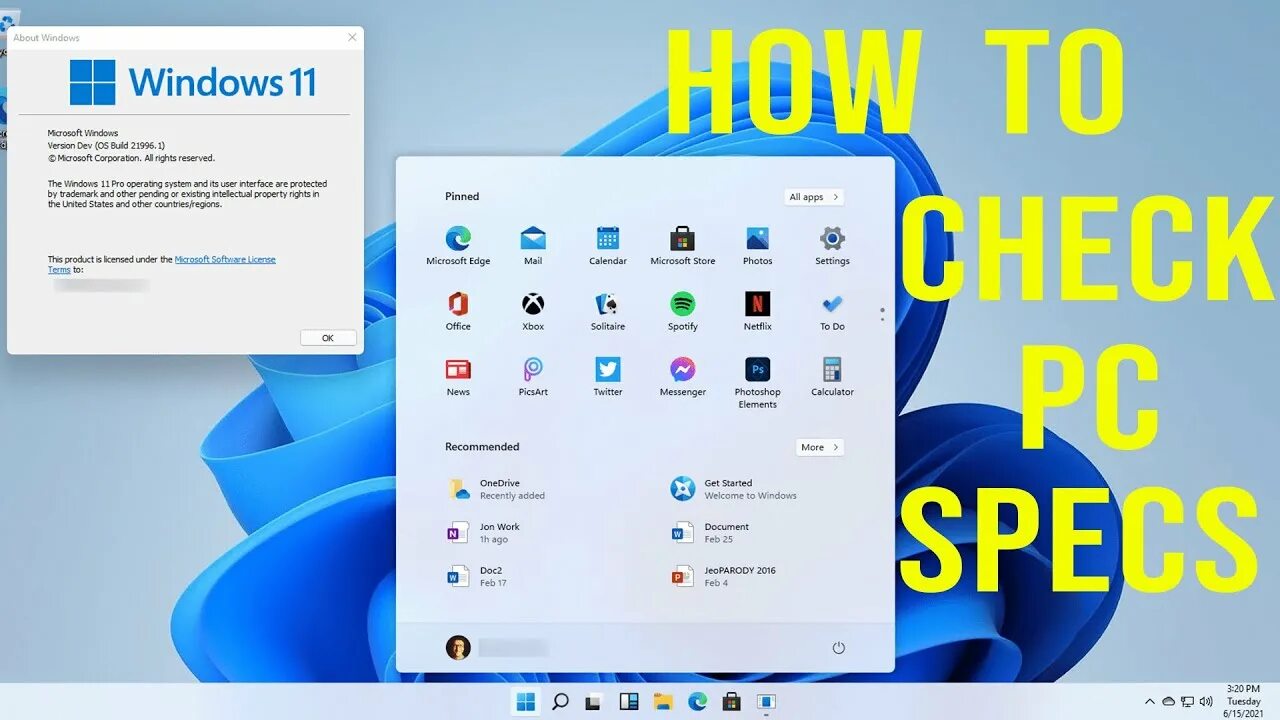The height and width of the screenshot is (720, 1280).
Task: Open Search from the taskbar
Action: click(x=560, y=702)
